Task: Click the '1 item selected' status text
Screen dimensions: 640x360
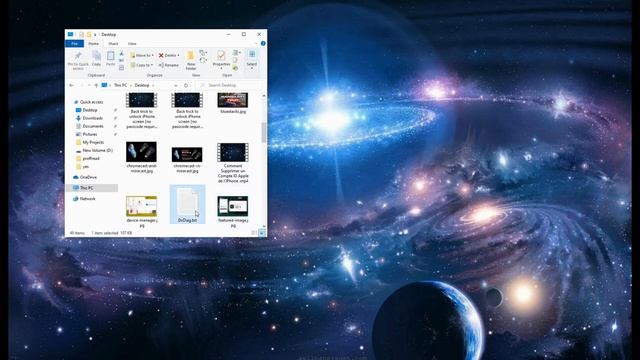Action: 105,233
